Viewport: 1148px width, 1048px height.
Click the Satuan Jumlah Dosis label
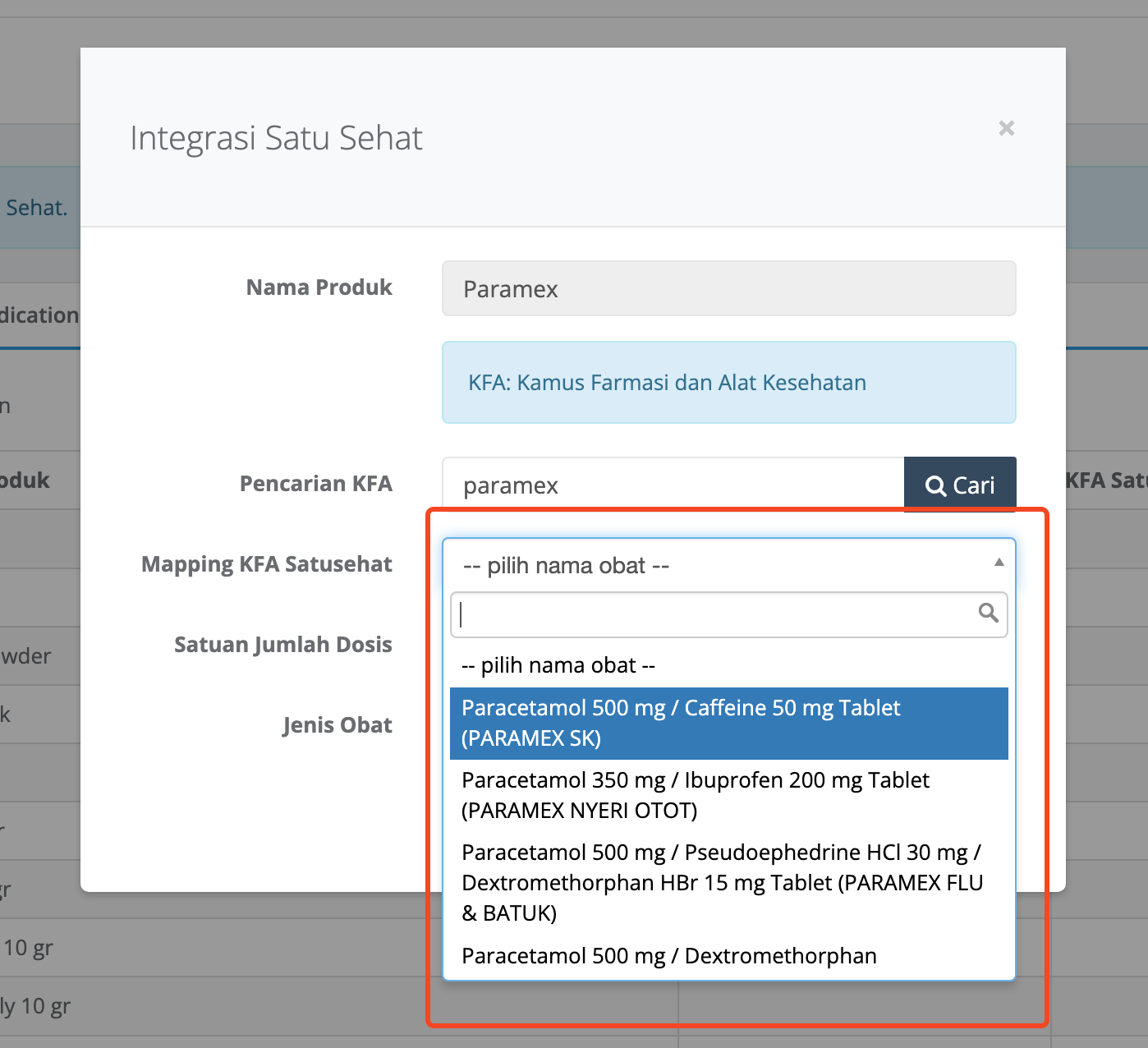click(x=283, y=645)
